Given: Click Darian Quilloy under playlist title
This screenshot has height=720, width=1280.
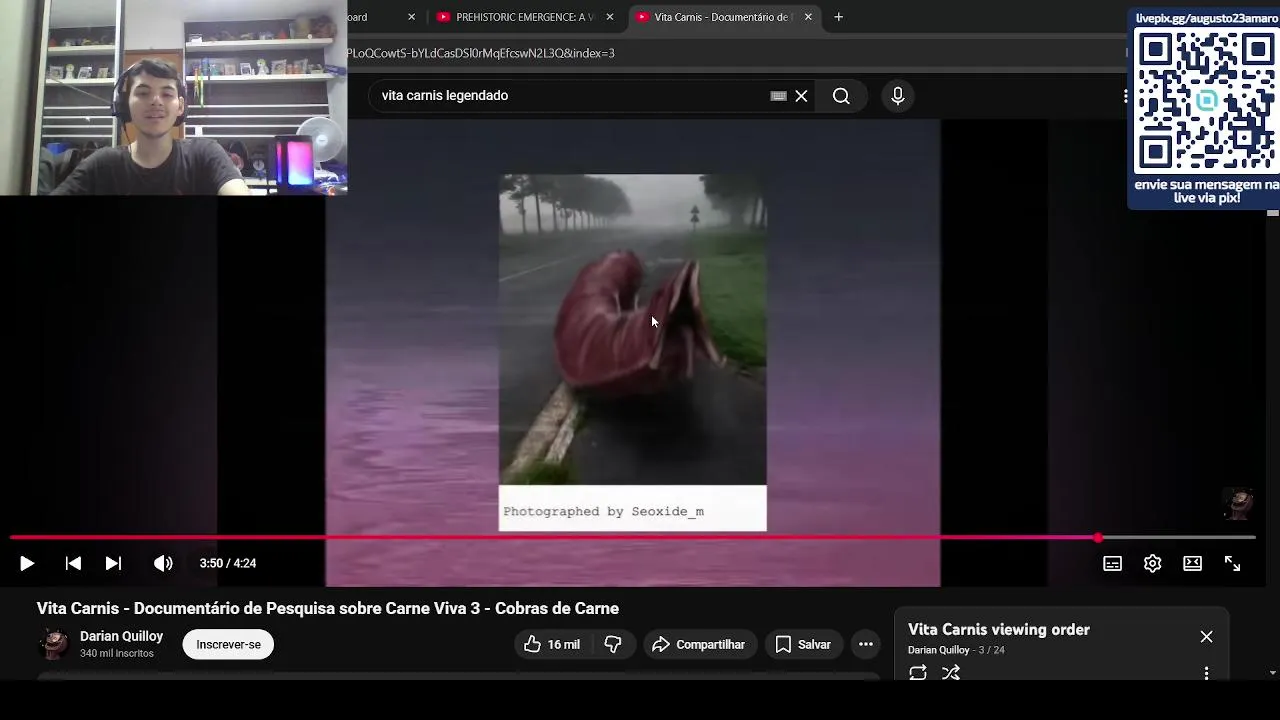Looking at the screenshot, I should 939,650.
